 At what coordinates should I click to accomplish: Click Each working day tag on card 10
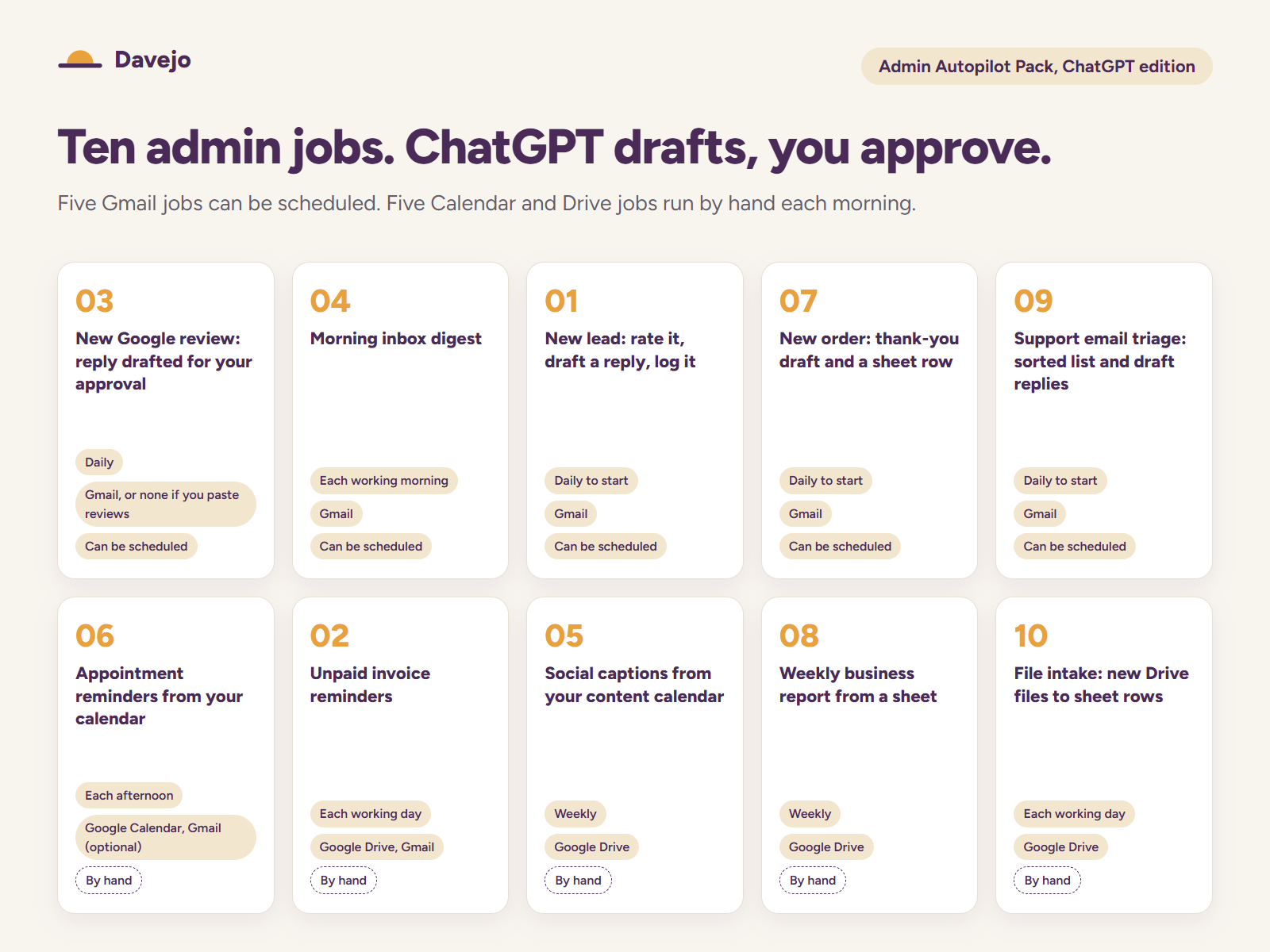pos(1074,813)
